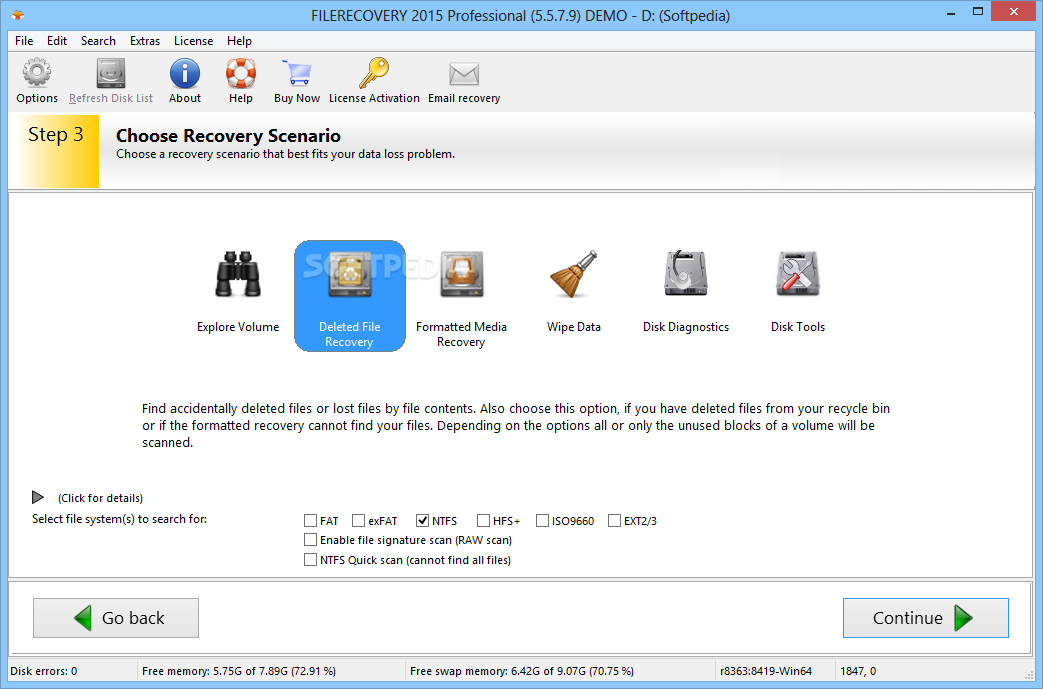
Task: Enable the EXT2/3 file system checkbox
Action: pos(614,521)
